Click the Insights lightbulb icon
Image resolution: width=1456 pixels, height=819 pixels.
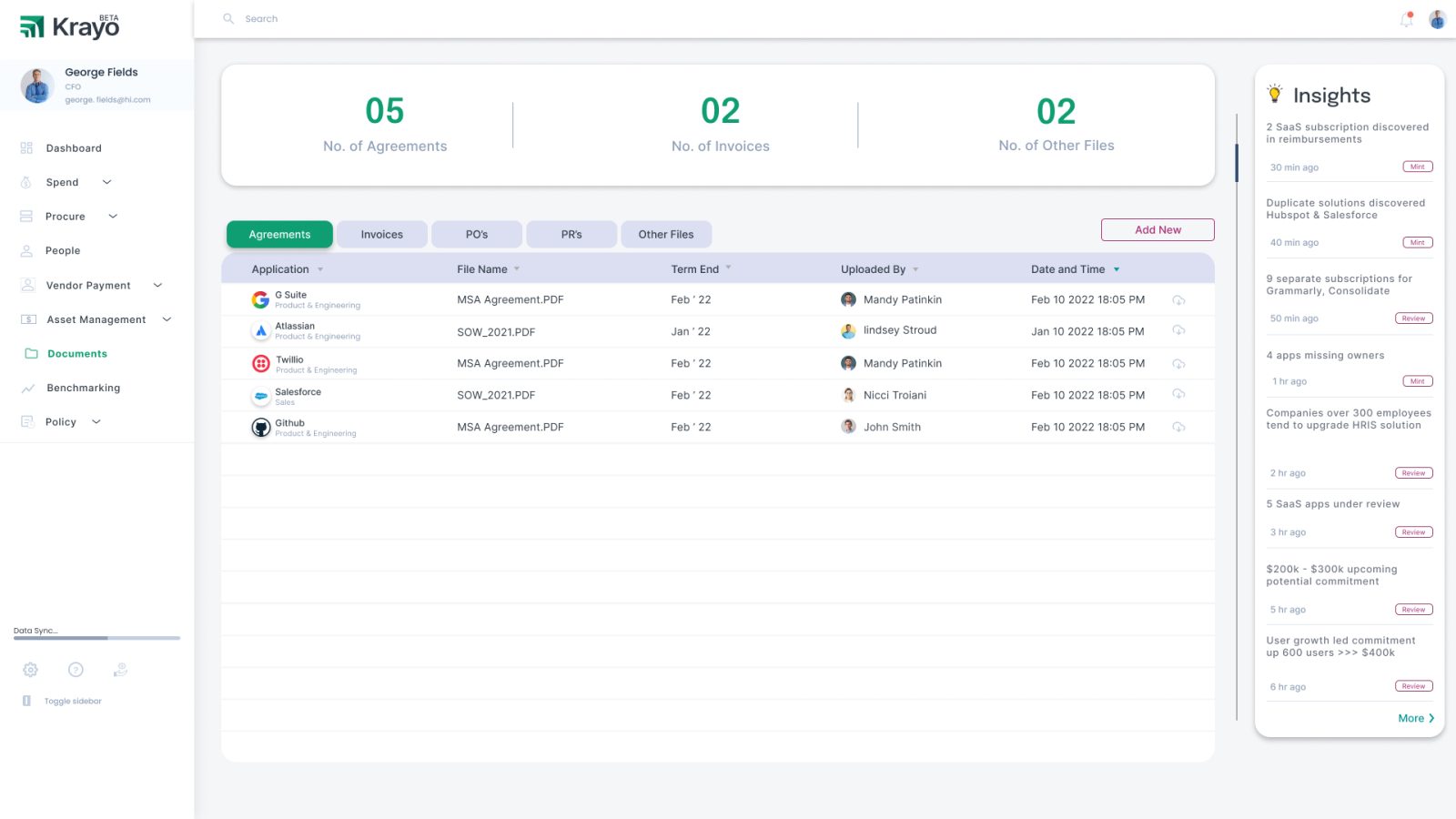(x=1275, y=94)
